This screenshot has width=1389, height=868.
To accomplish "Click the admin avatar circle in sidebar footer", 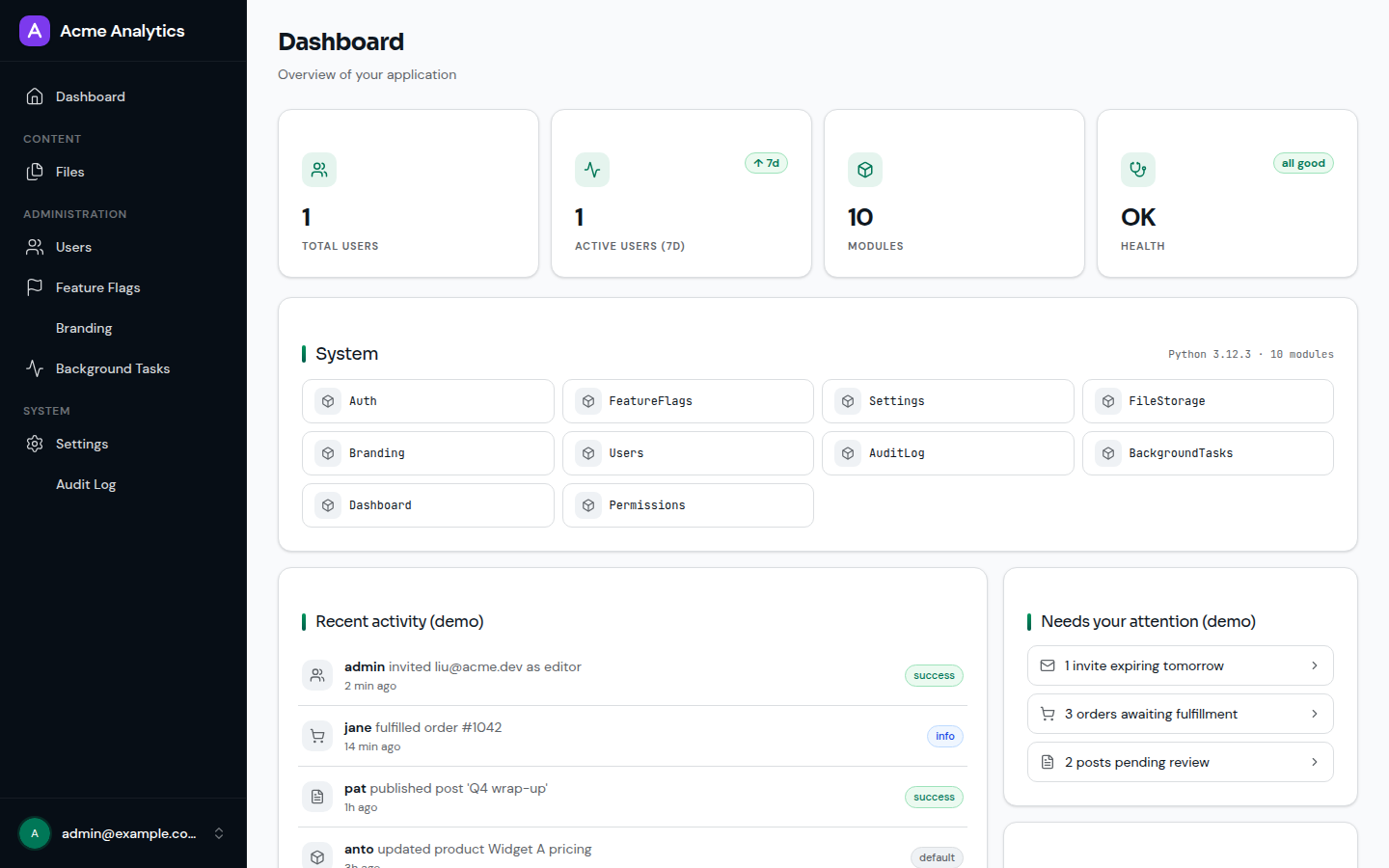I will pos(35,833).
